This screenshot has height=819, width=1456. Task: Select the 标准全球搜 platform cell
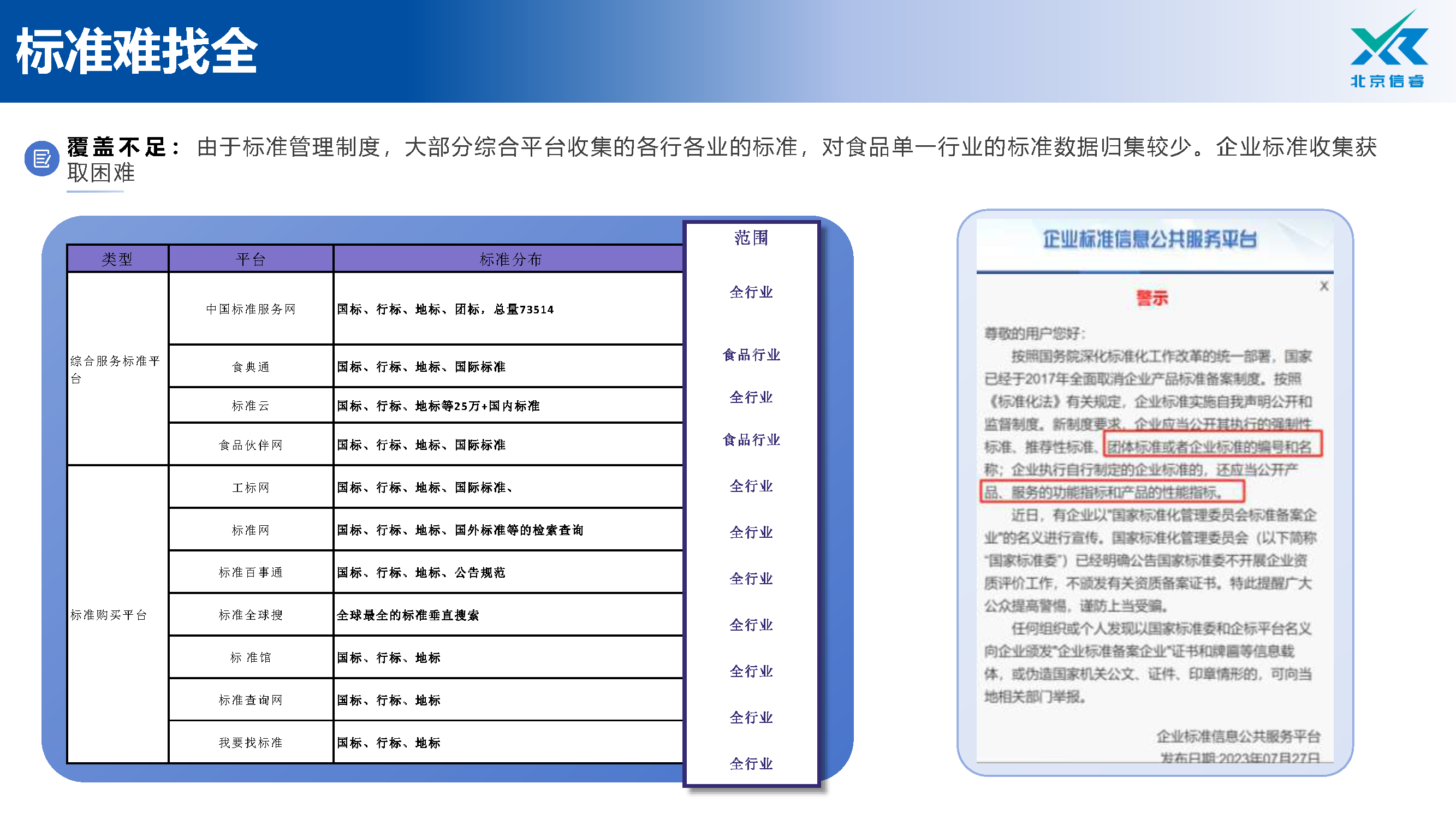251,615
